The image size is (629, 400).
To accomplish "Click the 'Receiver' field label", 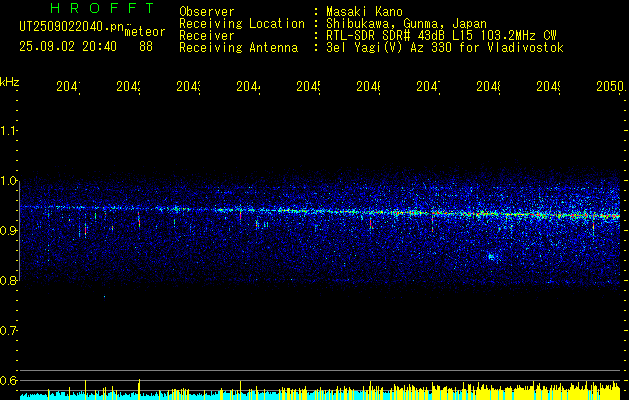I will [x=207, y=36].
